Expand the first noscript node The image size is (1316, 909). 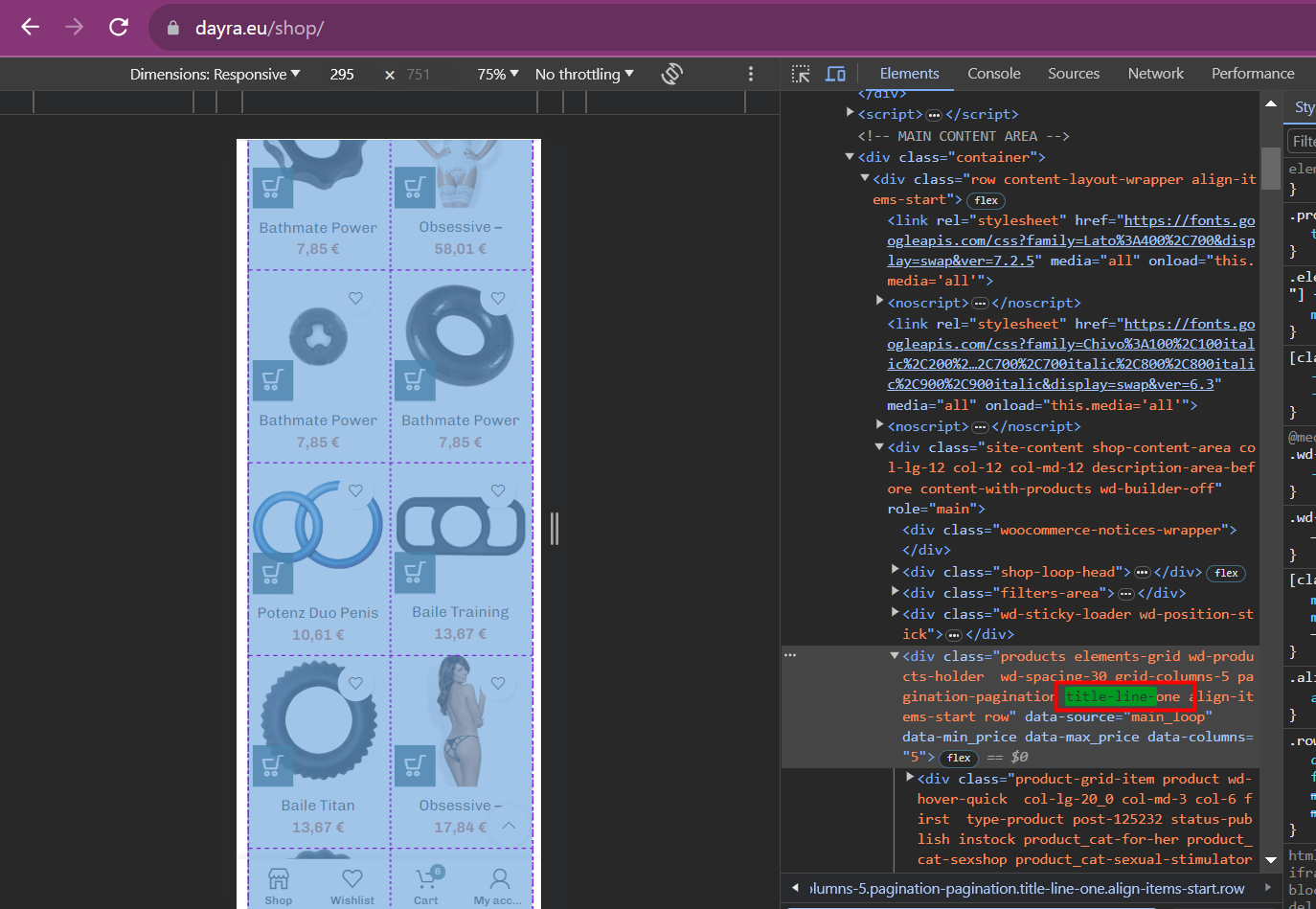(879, 301)
